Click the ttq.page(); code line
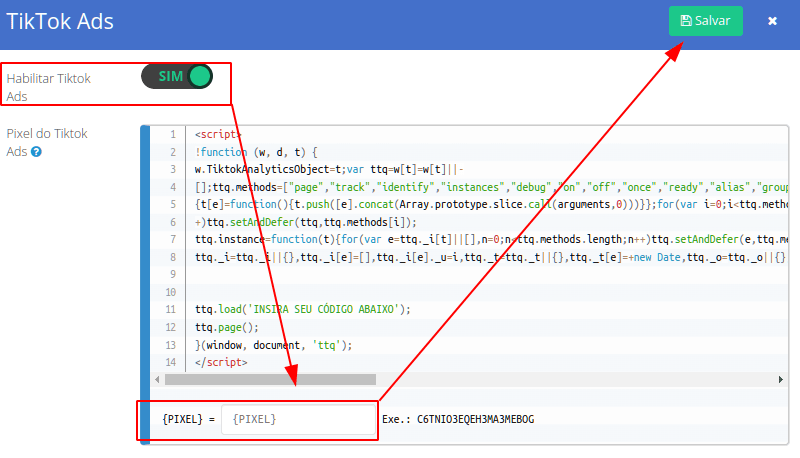Screen dimensions: 800x458 (226, 327)
